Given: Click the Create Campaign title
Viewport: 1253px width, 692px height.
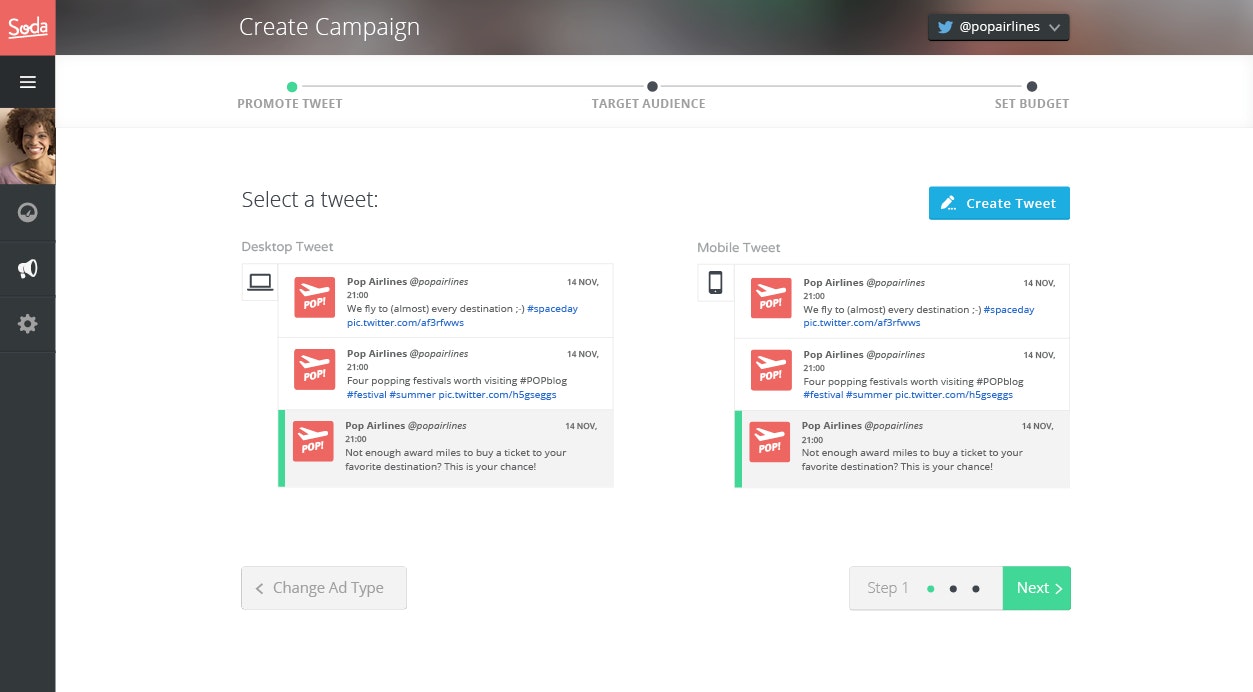Looking at the screenshot, I should [x=329, y=27].
